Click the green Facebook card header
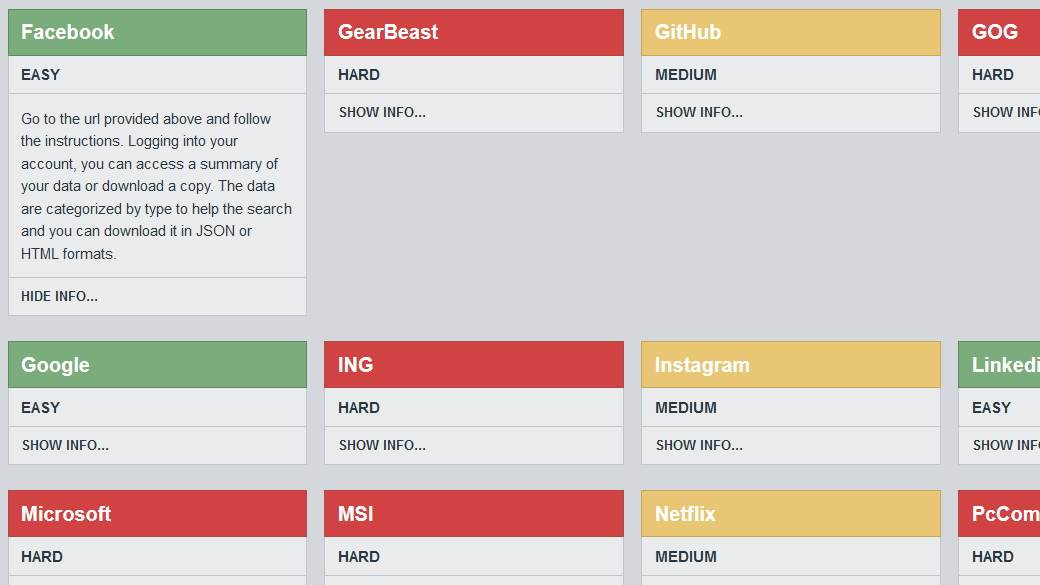 [157, 32]
